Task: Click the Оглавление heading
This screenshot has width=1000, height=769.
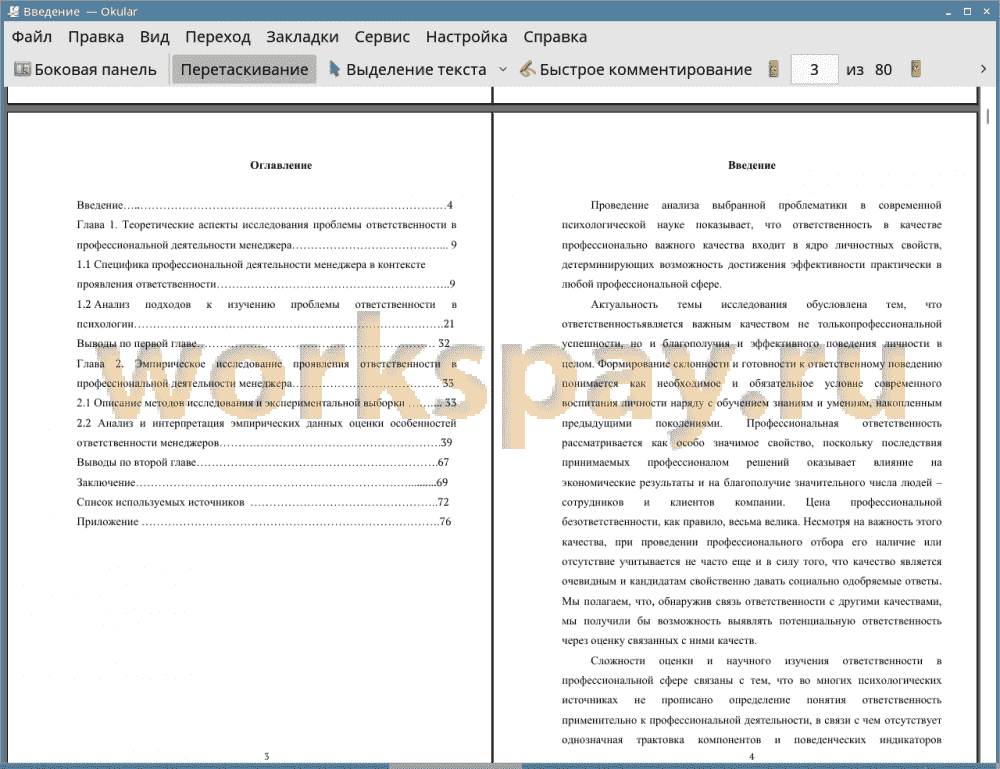Action: 281,165
